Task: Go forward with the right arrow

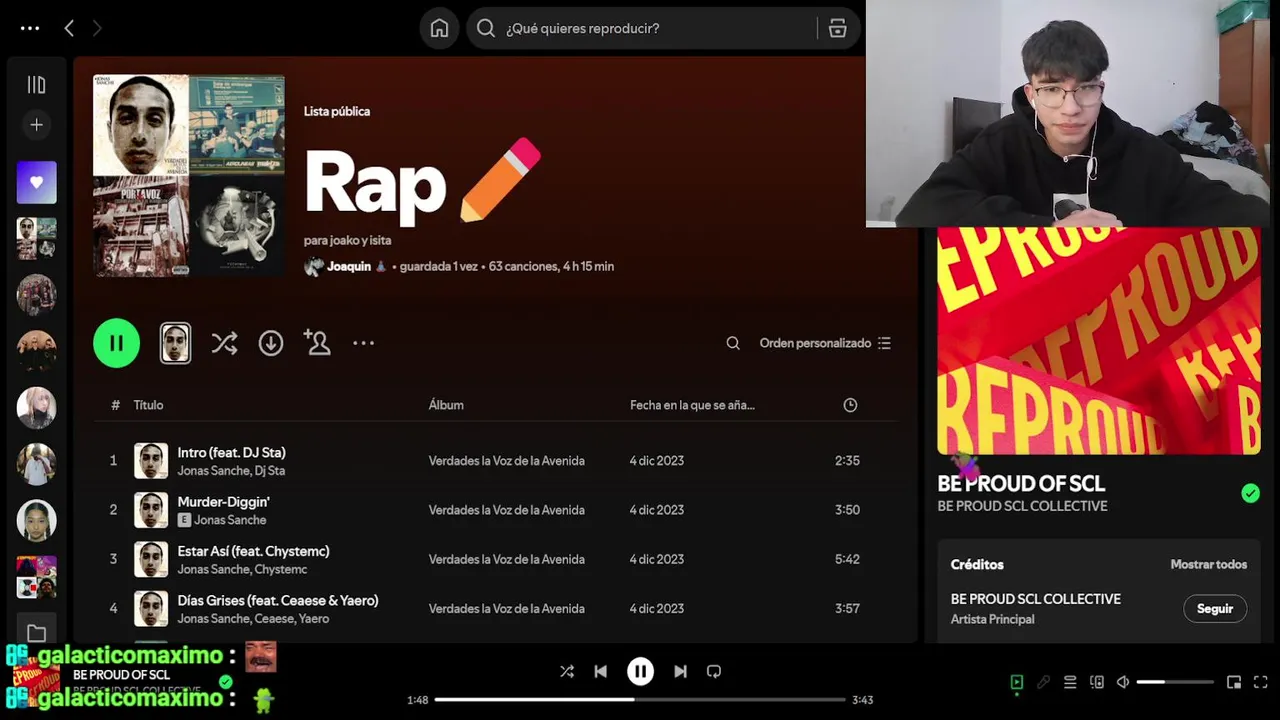Action: coord(97,28)
